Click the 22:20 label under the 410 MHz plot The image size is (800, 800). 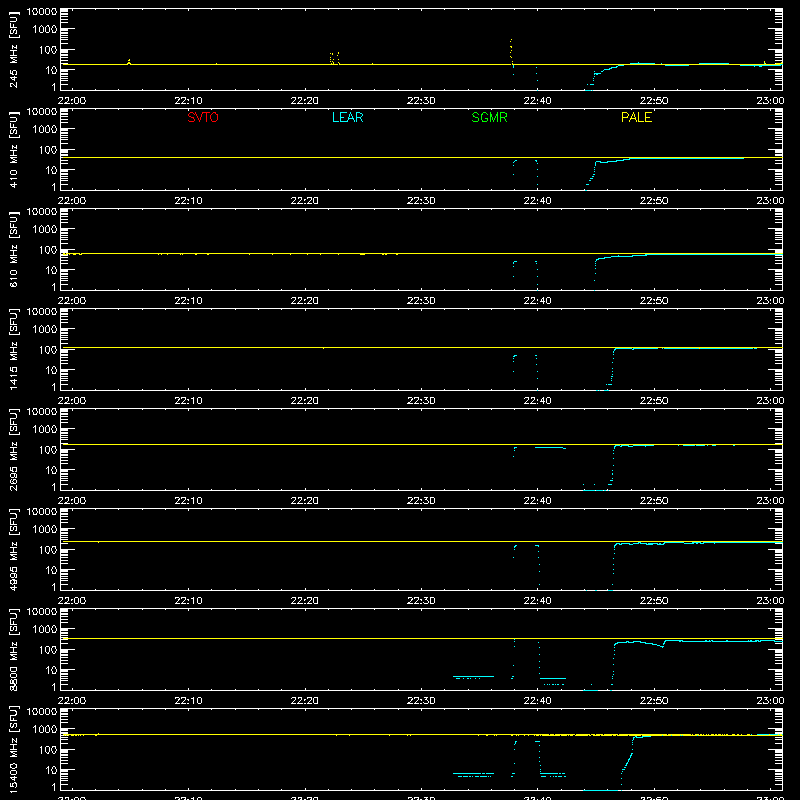[x=305, y=201]
